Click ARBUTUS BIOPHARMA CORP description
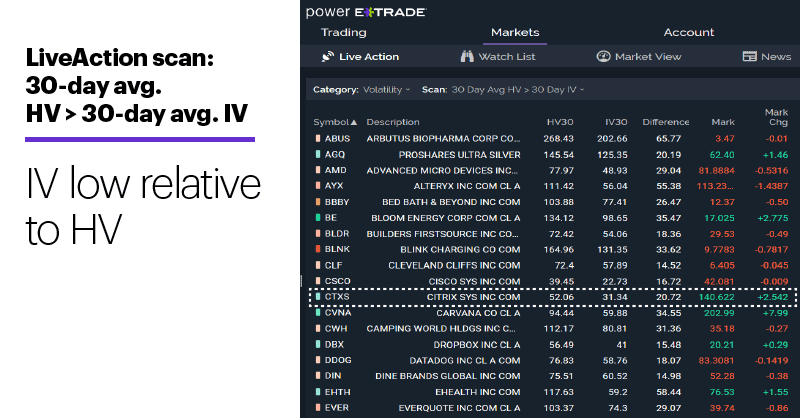This screenshot has width=800, height=418. pos(443,139)
